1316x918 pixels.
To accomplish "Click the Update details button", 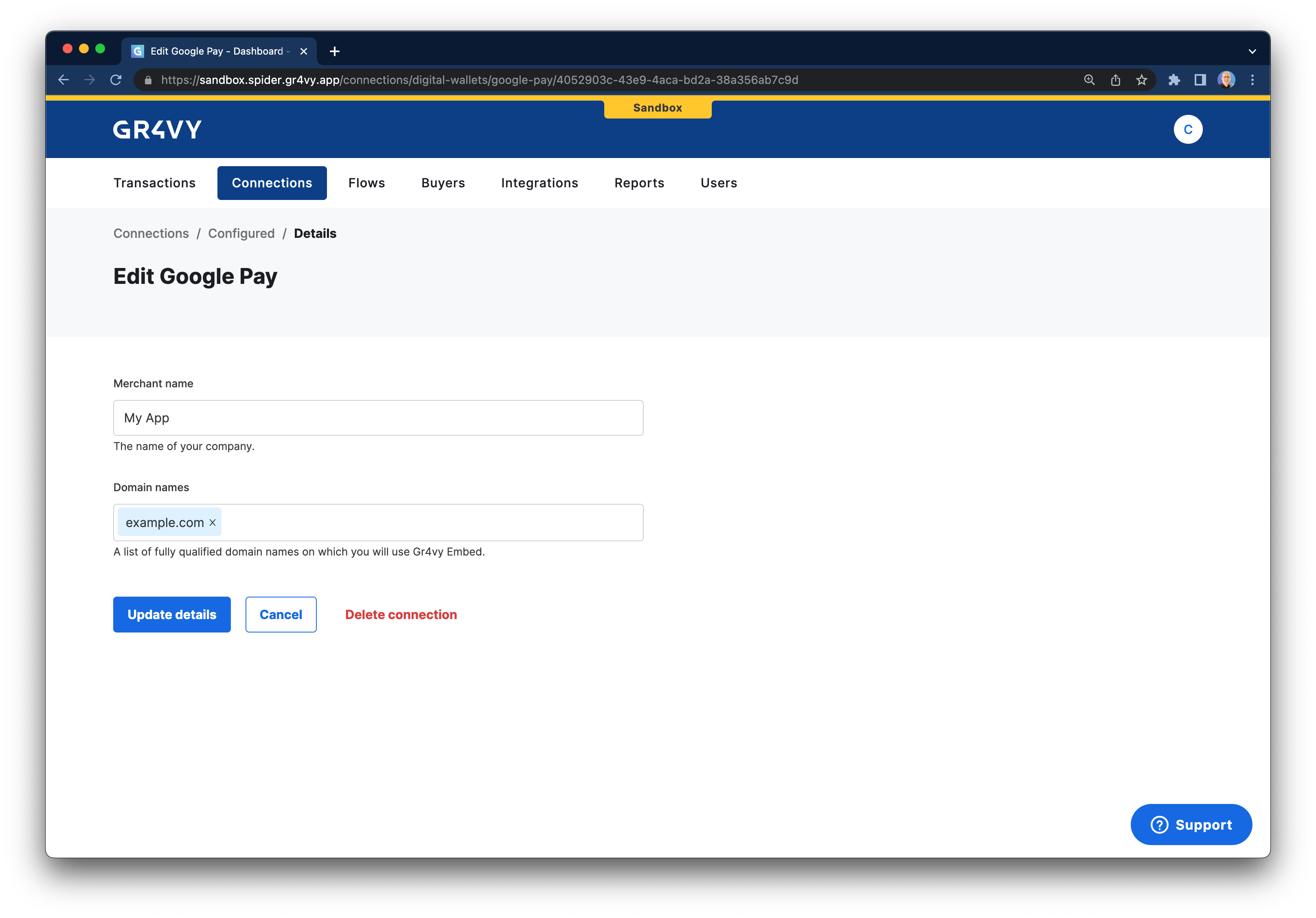I will 171,614.
